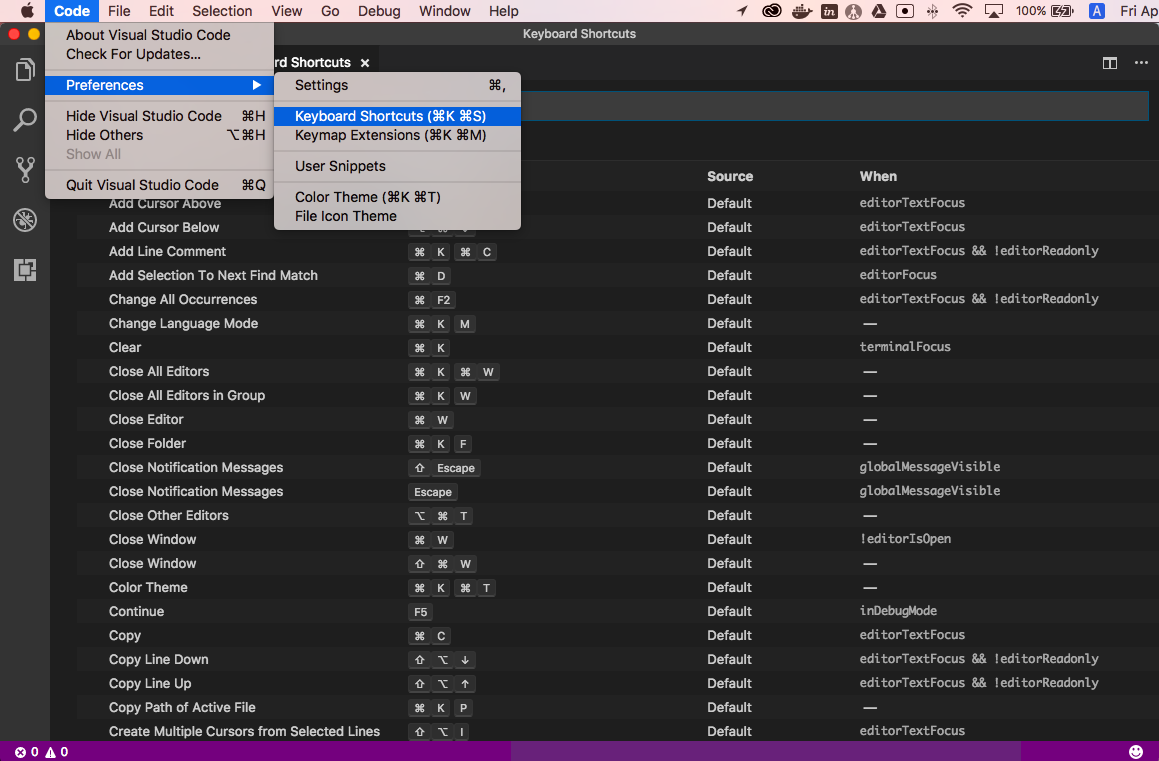
Task: Open the View menu
Action: pyautogui.click(x=286, y=10)
